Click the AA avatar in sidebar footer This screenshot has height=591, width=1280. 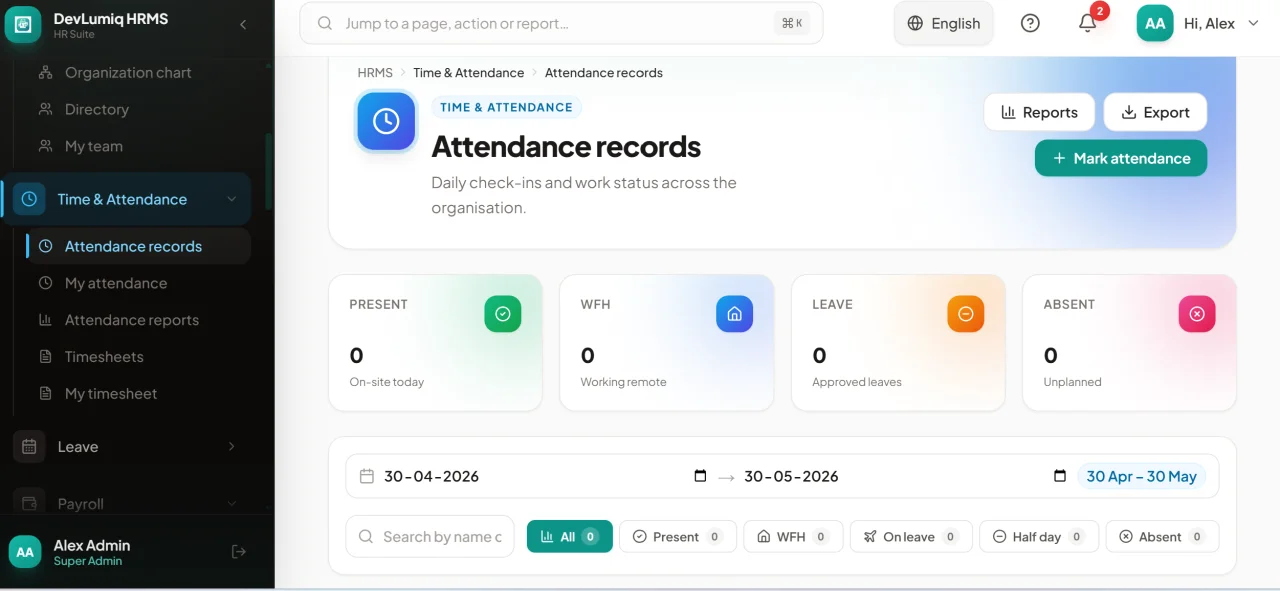(25, 552)
